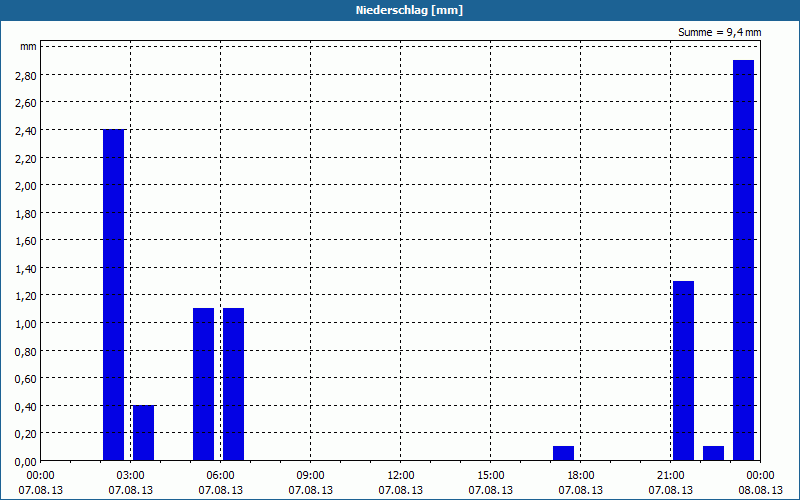Click the 12:00 x-axis time label
This screenshot has width=800, height=500.
(401, 476)
